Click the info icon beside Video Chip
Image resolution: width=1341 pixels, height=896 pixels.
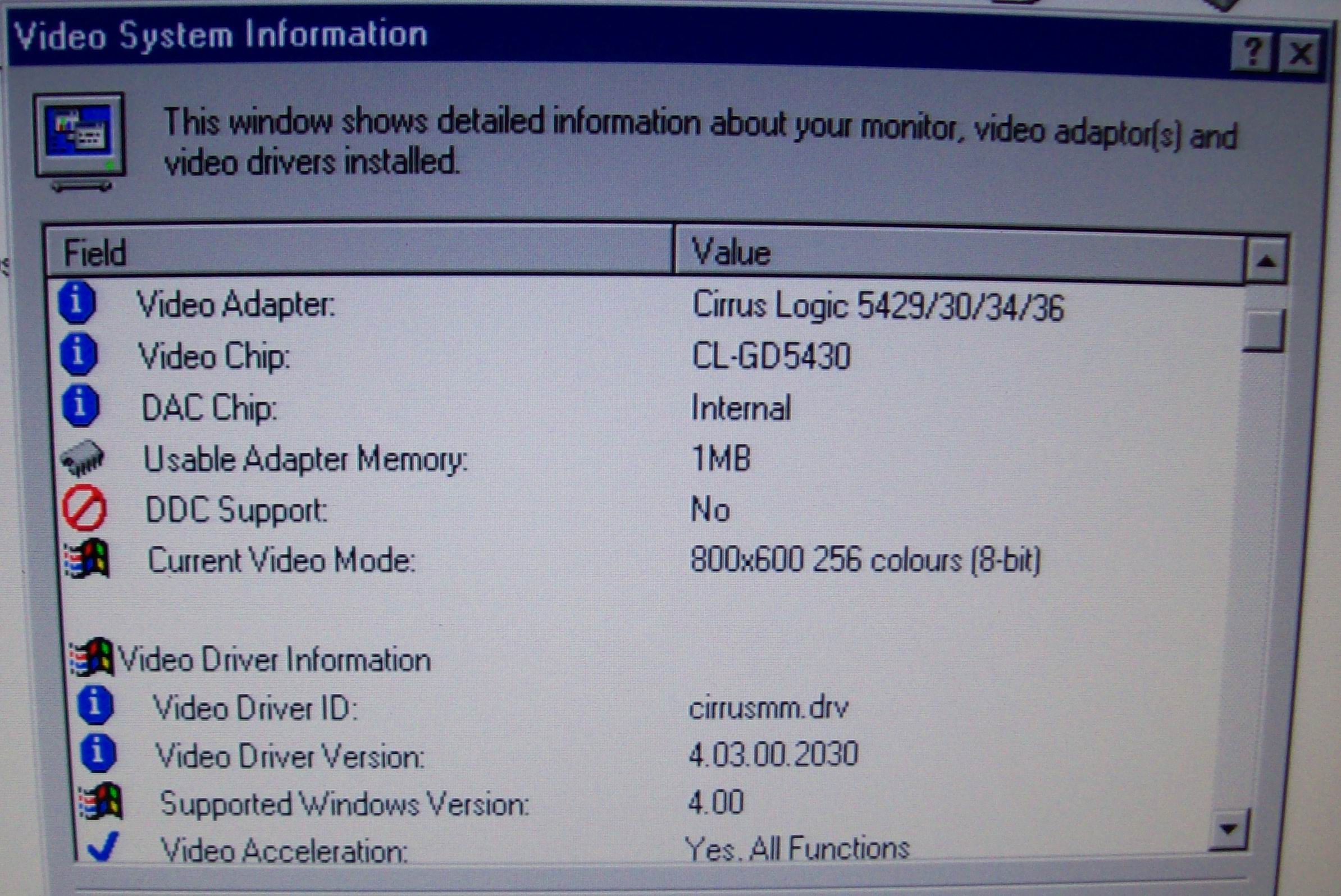[79, 354]
